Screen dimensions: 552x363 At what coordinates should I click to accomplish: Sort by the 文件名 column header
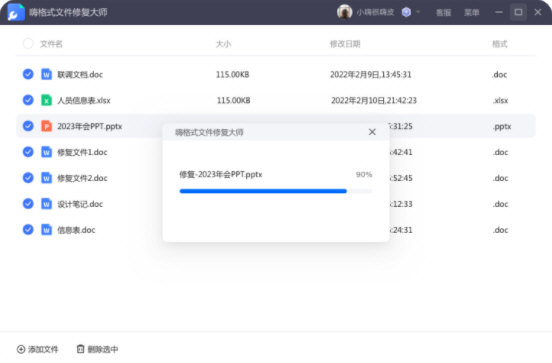pos(51,44)
